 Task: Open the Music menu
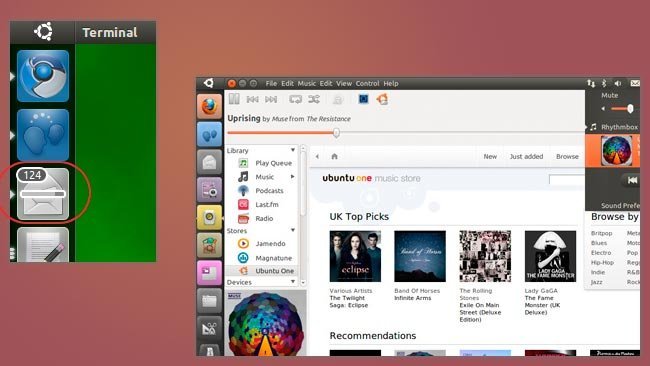click(307, 83)
